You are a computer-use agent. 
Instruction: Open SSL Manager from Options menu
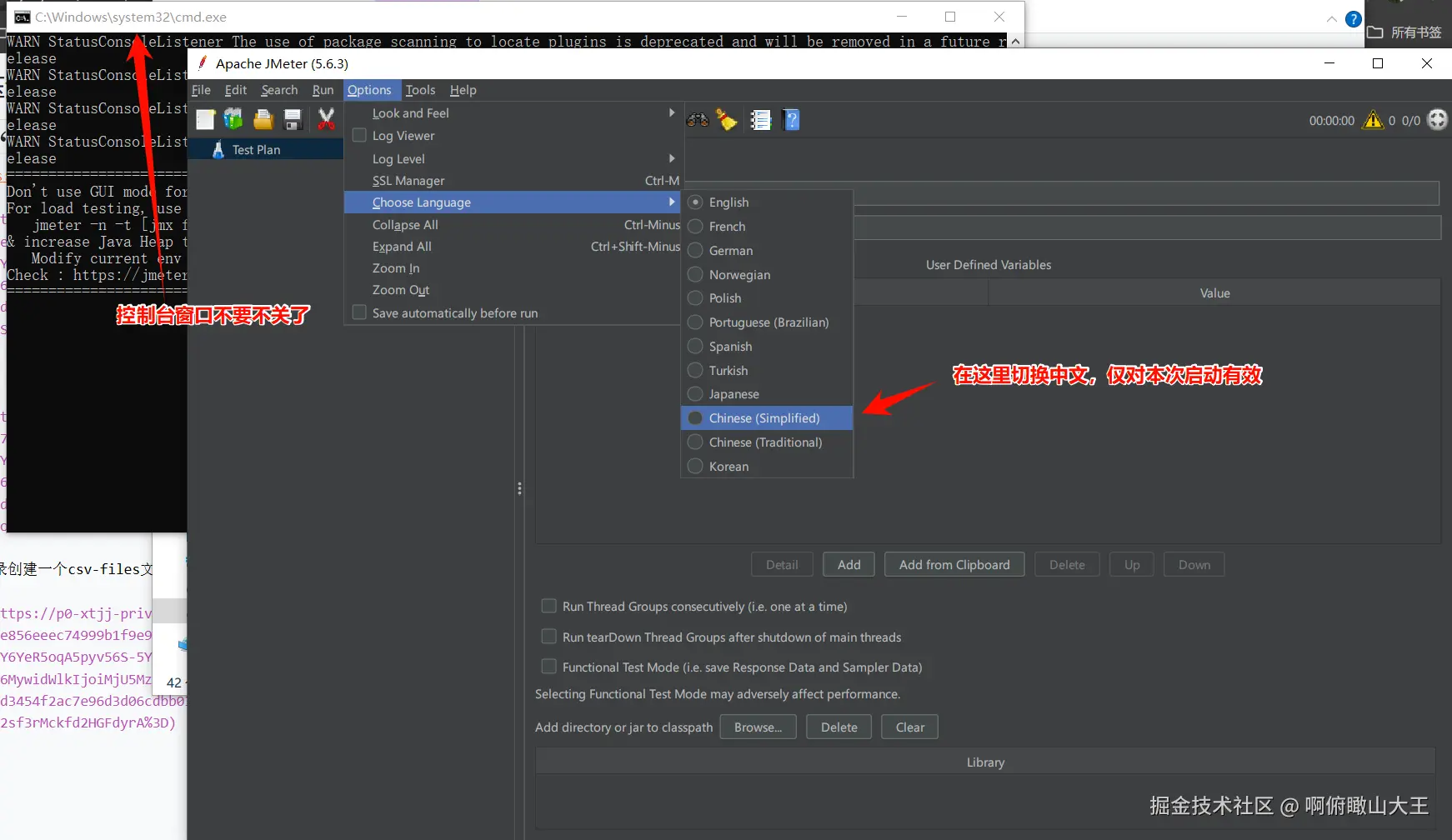(x=513, y=181)
